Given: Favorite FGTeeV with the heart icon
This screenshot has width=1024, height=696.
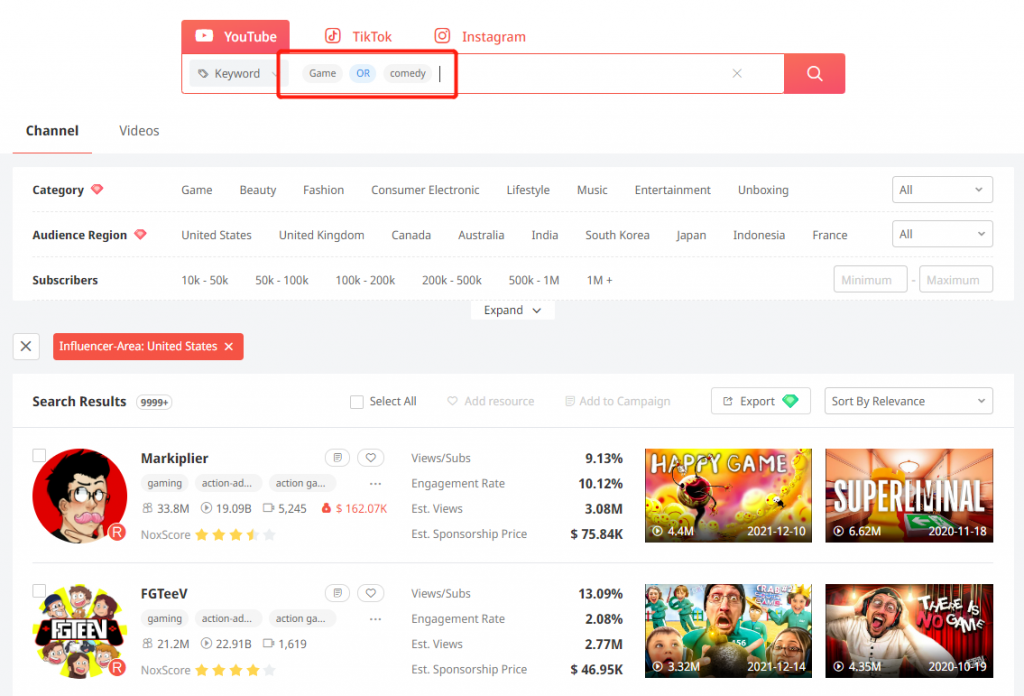Looking at the screenshot, I should click(370, 593).
